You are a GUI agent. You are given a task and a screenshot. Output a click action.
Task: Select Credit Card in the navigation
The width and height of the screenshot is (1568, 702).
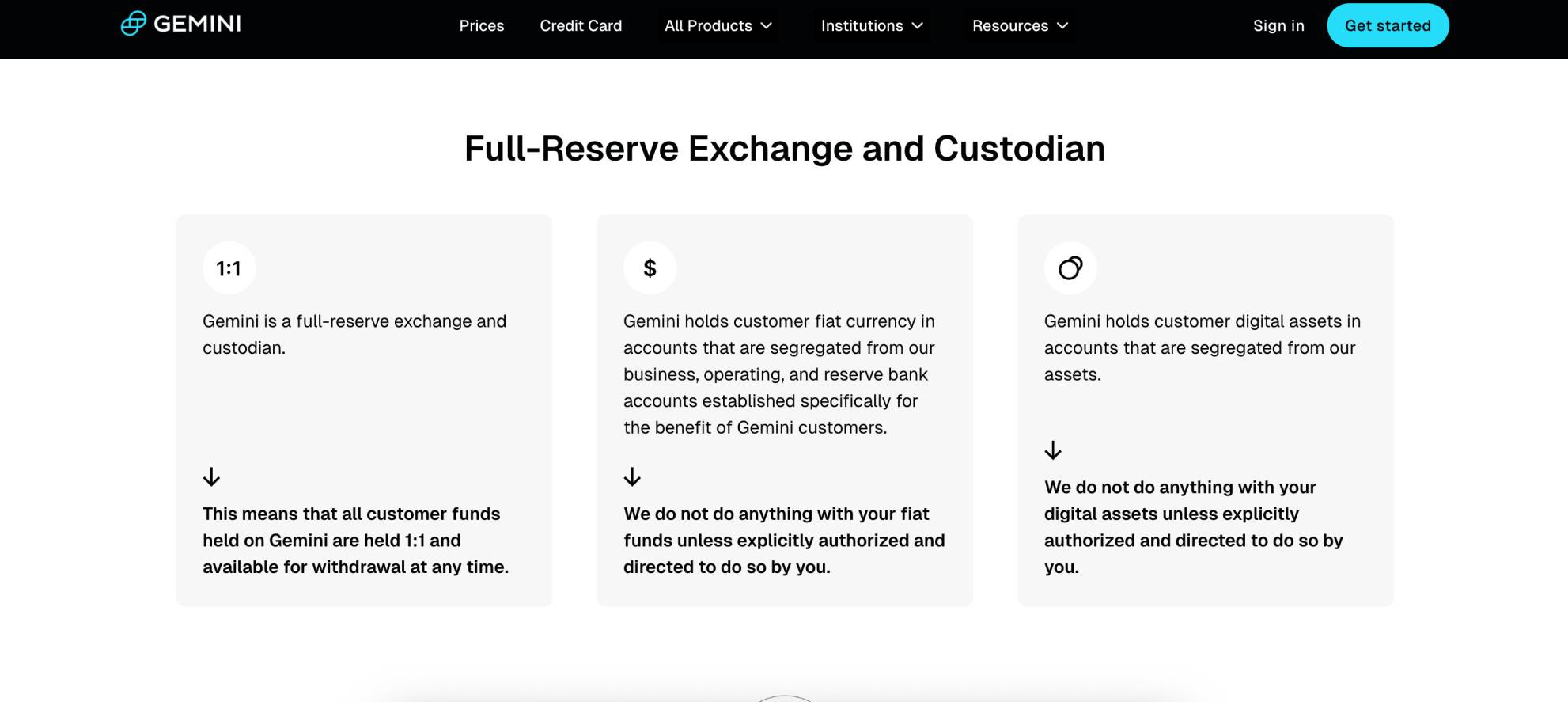click(x=581, y=25)
